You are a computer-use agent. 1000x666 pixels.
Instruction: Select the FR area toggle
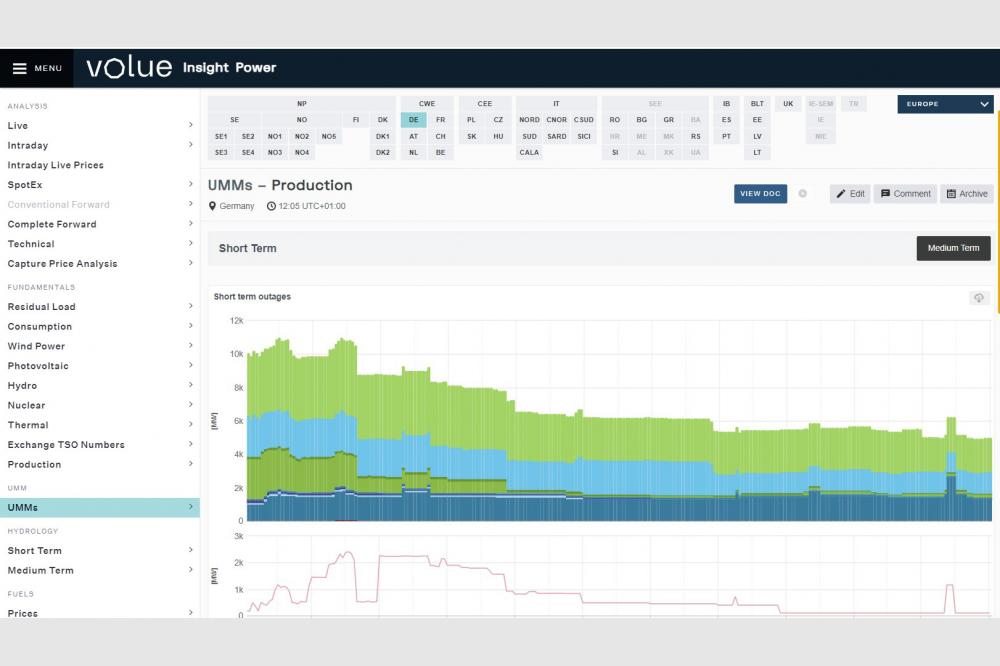pyautogui.click(x=440, y=120)
